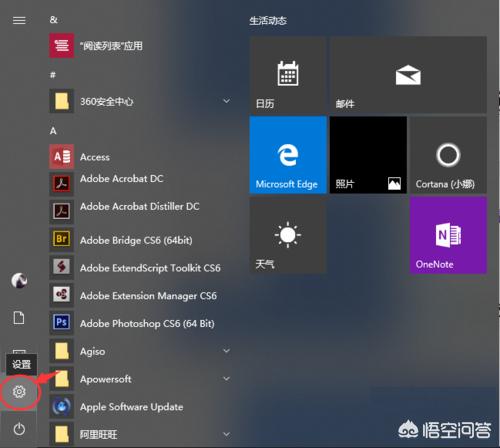Open the user account avatar

[19, 280]
